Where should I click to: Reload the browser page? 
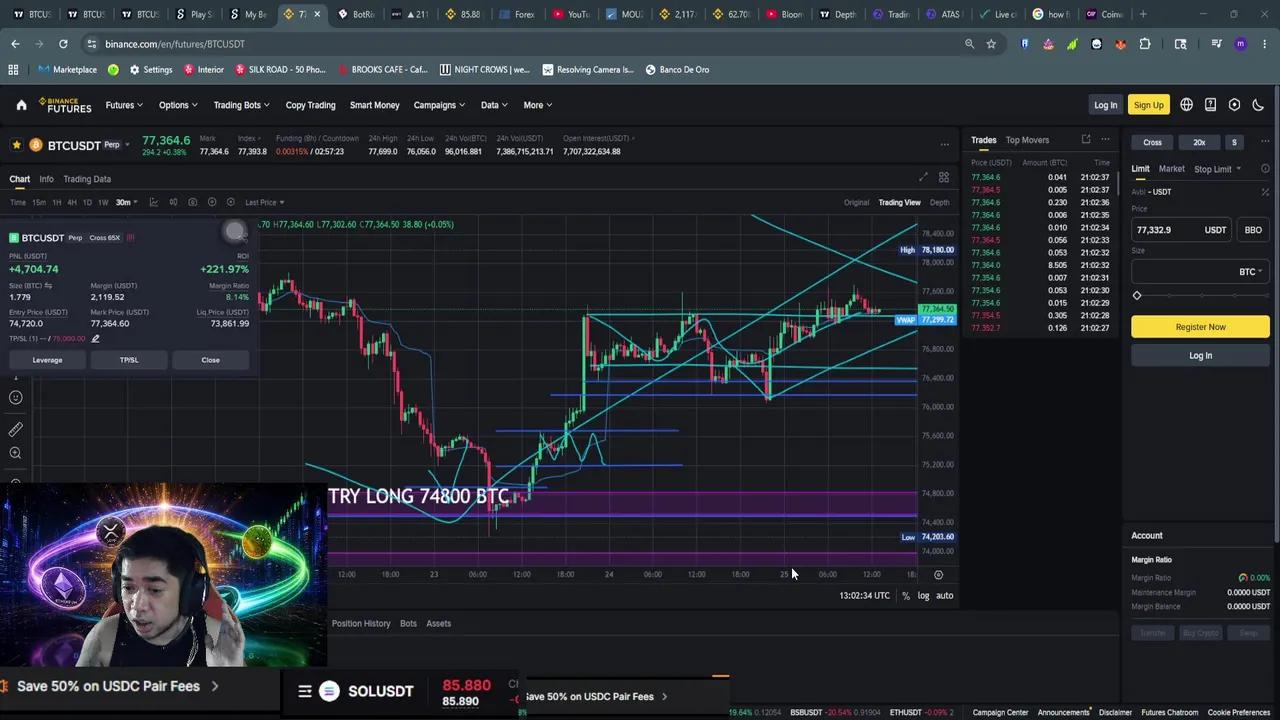(63, 44)
